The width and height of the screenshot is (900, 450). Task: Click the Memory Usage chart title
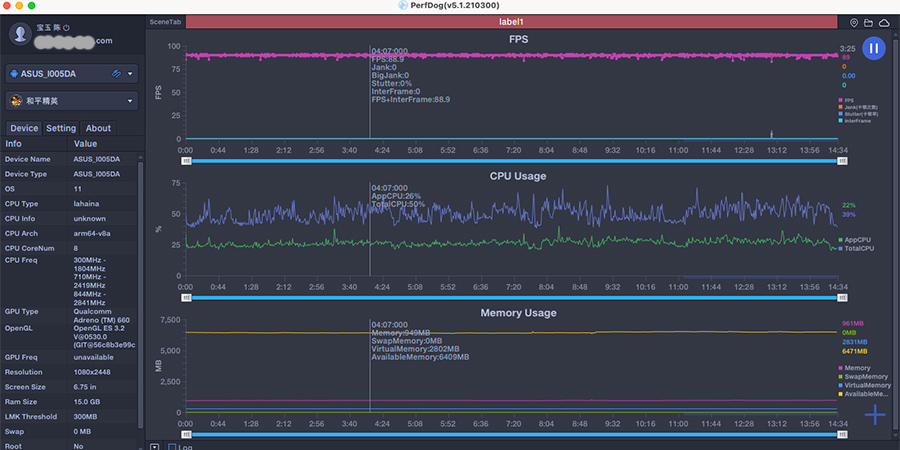518,313
